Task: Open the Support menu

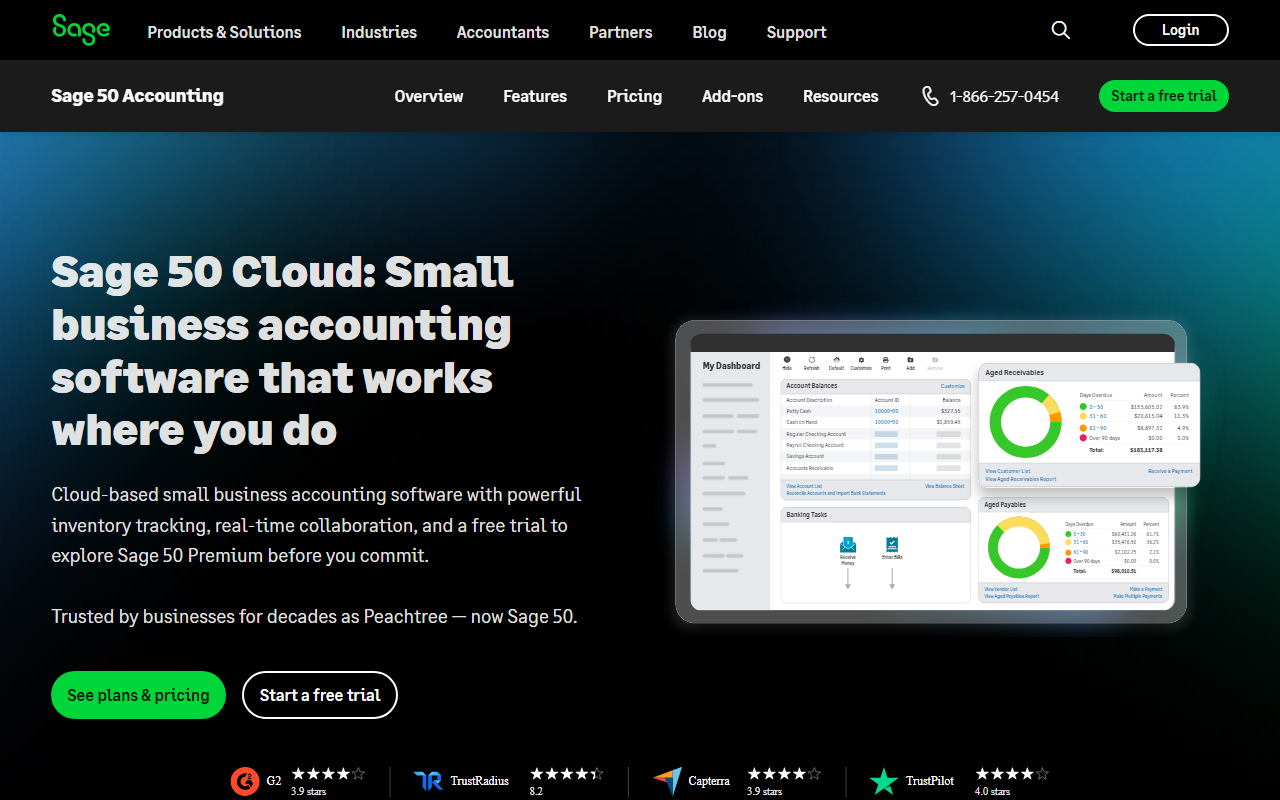Action: click(796, 32)
